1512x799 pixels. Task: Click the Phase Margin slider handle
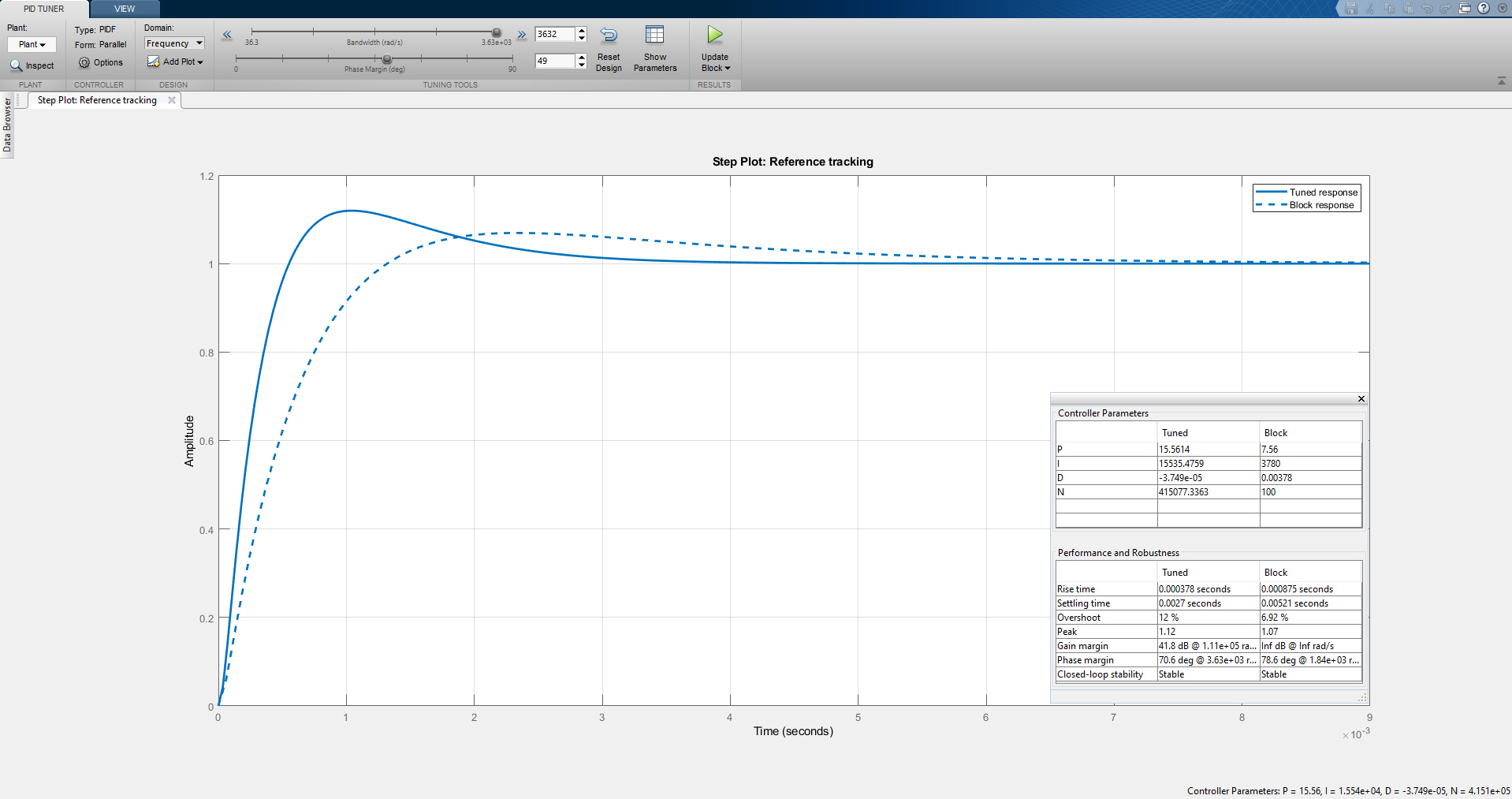pyautogui.click(x=387, y=59)
